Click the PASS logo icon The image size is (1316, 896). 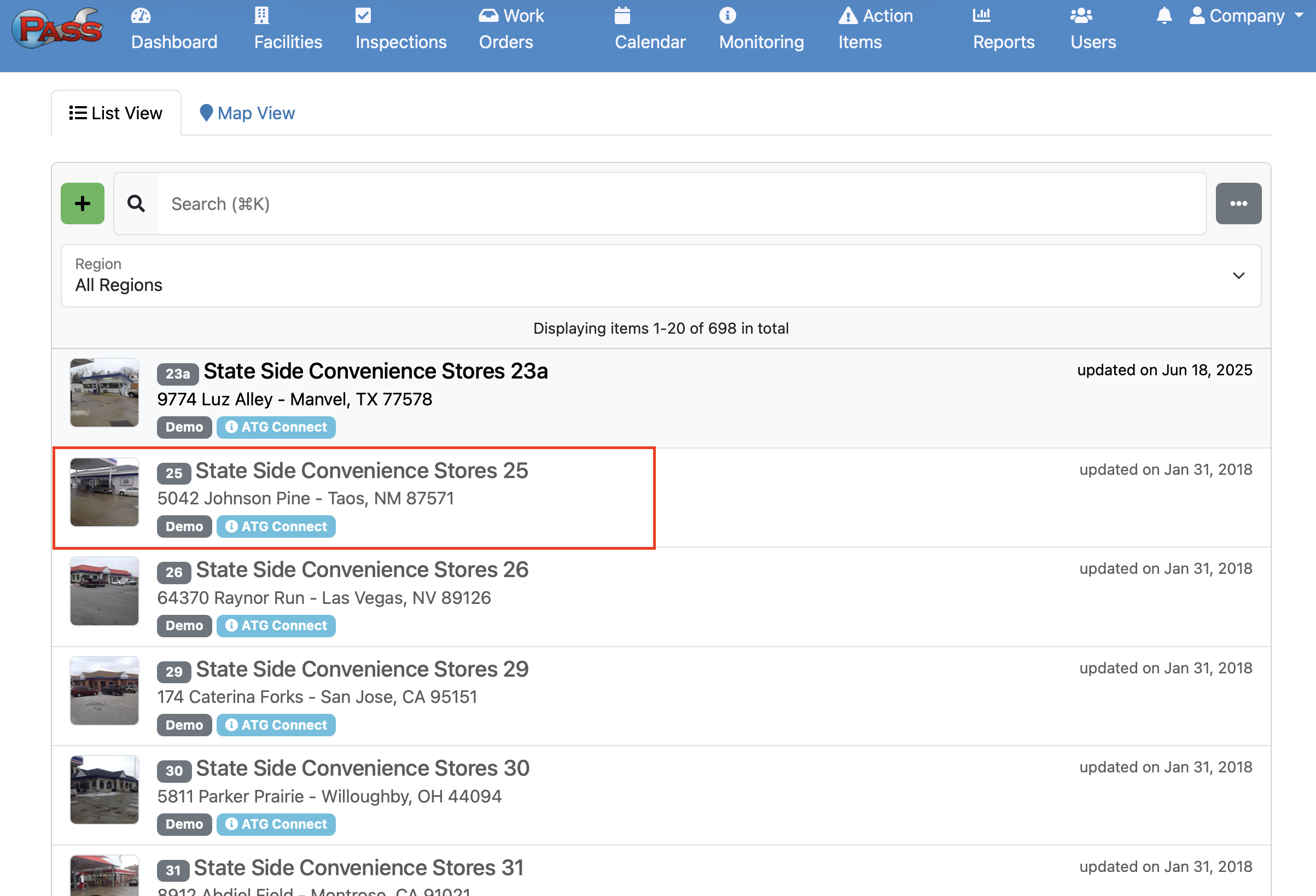(59, 28)
